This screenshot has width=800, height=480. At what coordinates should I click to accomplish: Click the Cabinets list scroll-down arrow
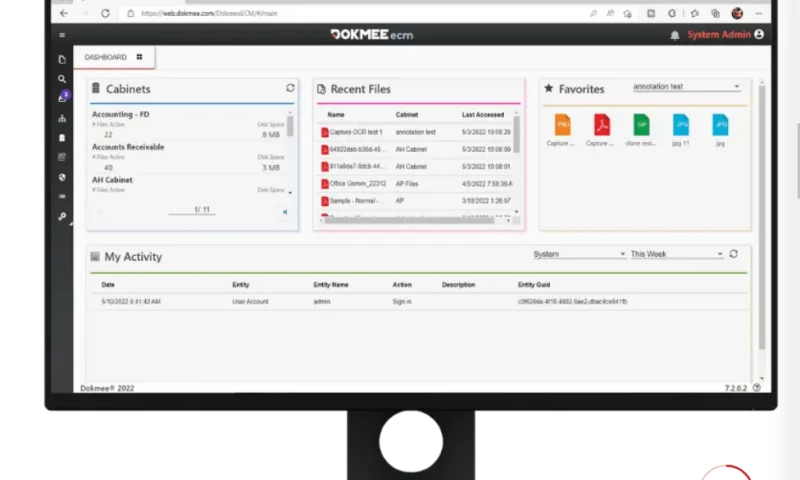click(x=290, y=193)
